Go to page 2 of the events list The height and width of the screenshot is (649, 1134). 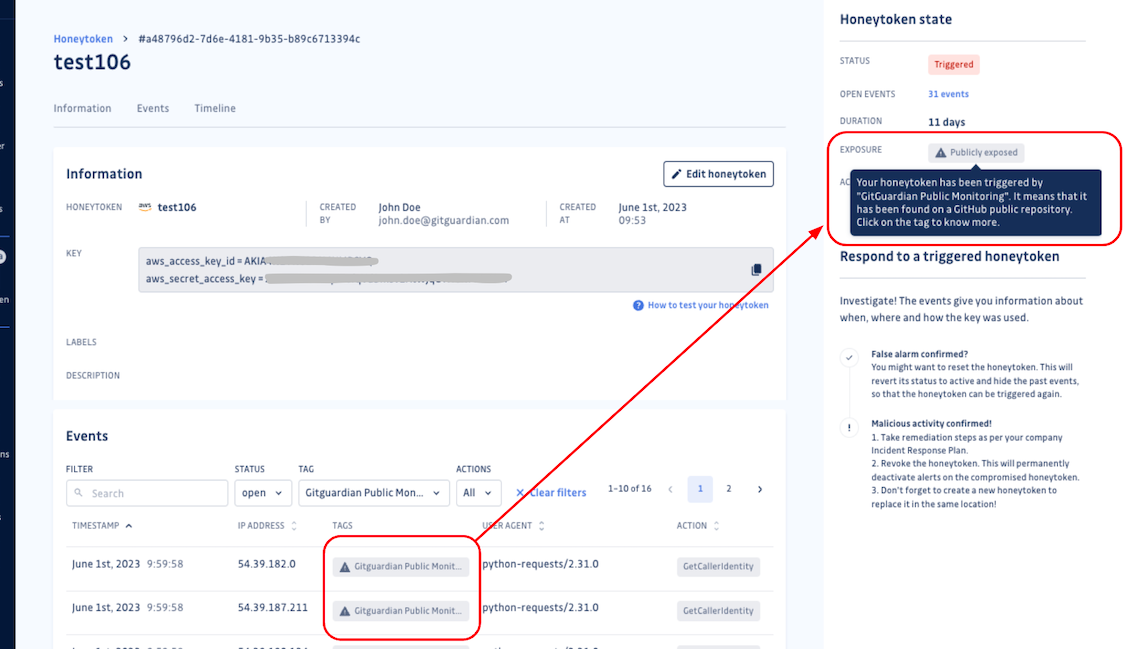729,489
